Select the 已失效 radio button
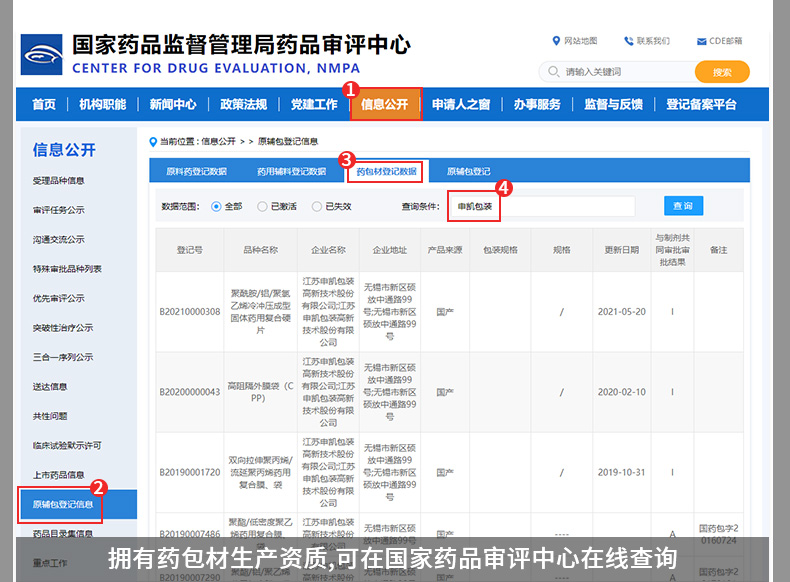Image resolution: width=790 pixels, height=582 pixels. (x=317, y=206)
